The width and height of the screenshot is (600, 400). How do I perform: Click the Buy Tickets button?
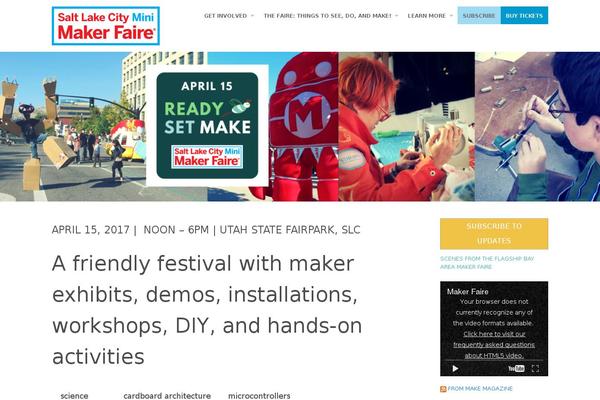[524, 15]
